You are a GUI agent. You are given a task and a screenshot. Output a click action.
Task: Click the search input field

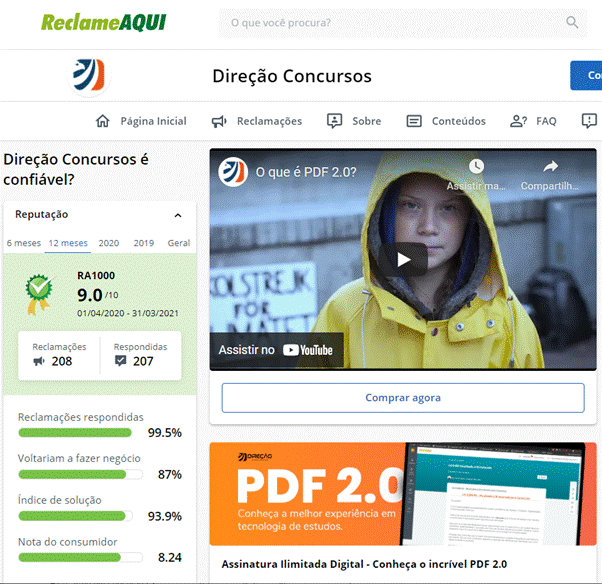(x=390, y=23)
